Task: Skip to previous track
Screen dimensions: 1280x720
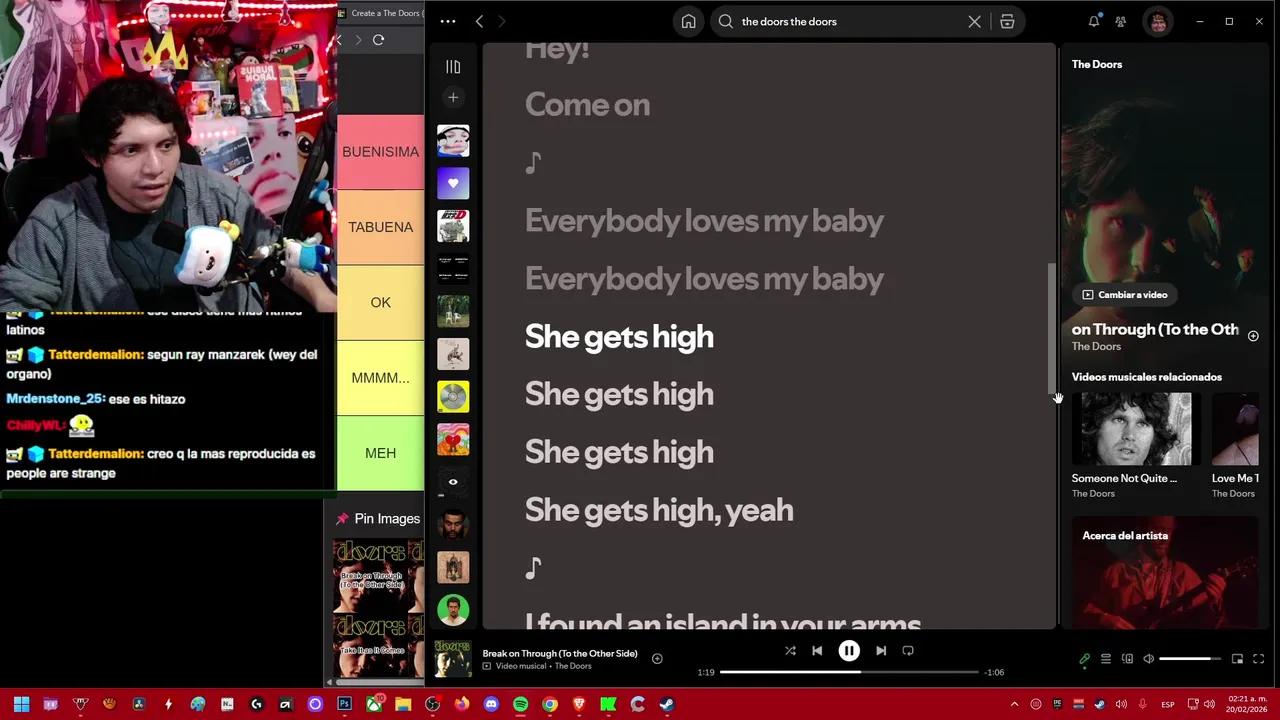Action: [x=817, y=651]
